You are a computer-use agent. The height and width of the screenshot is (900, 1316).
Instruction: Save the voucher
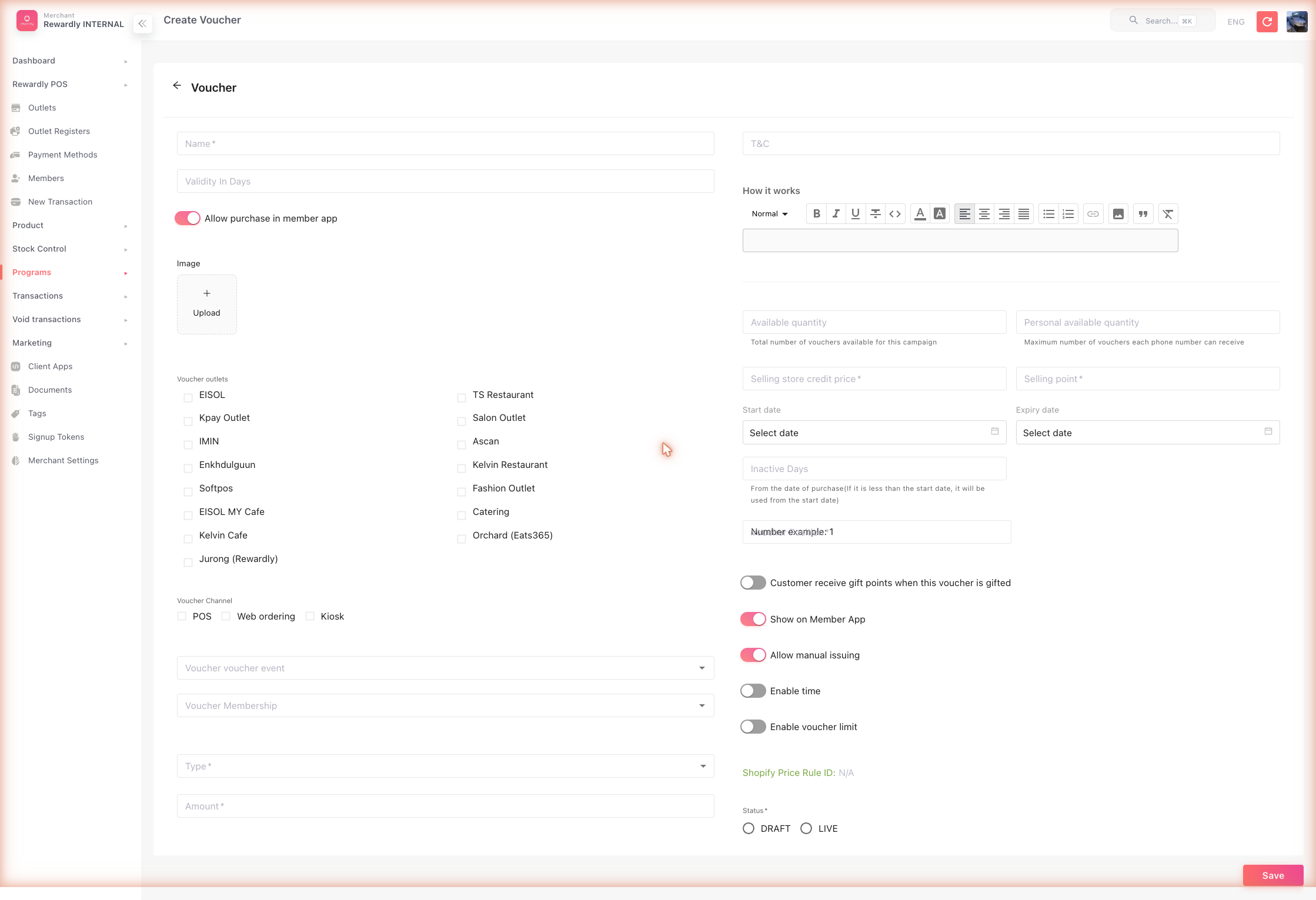click(1273, 875)
